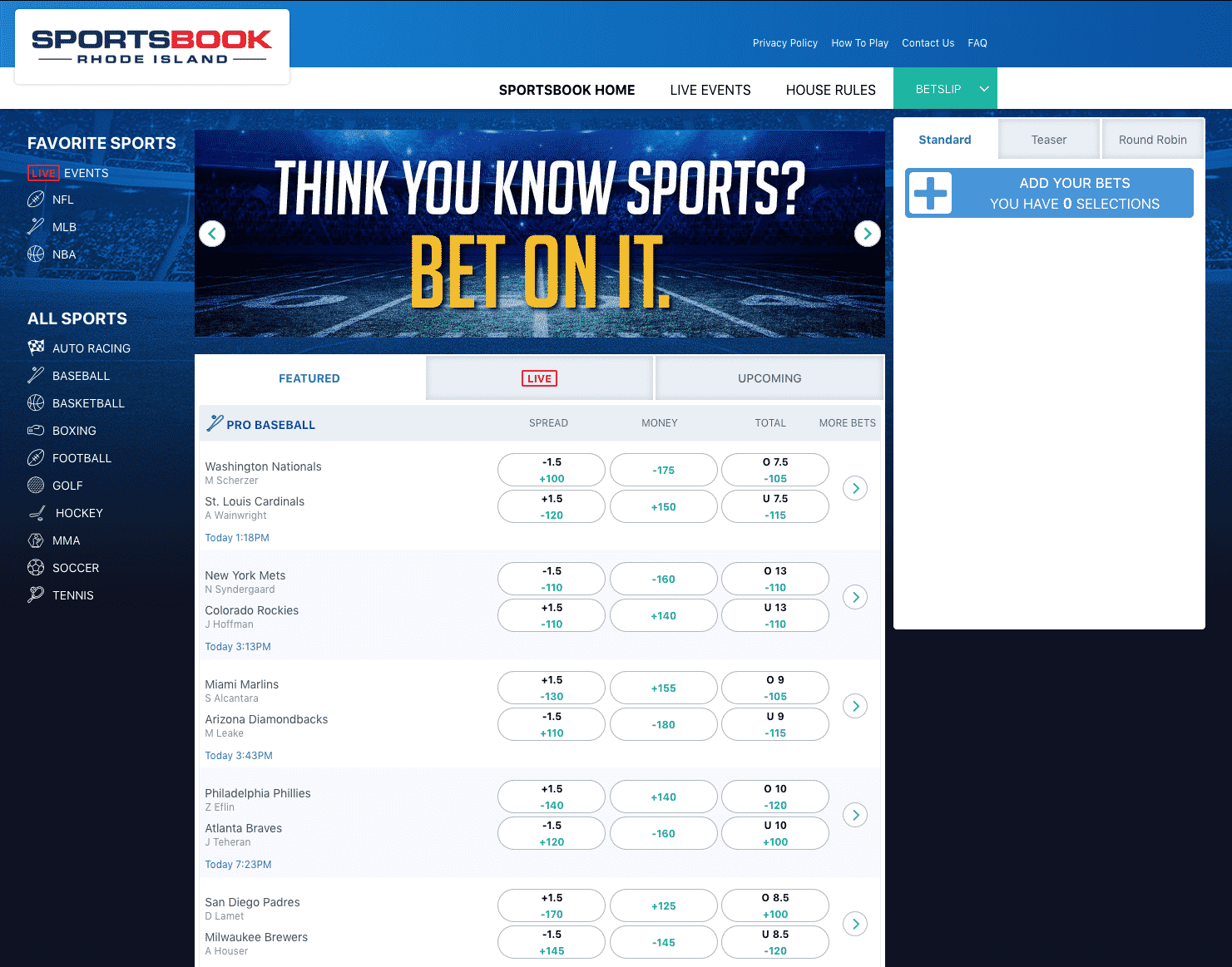Select Washington Nationals -175 moneyline
The height and width of the screenshot is (967, 1232).
tap(664, 470)
